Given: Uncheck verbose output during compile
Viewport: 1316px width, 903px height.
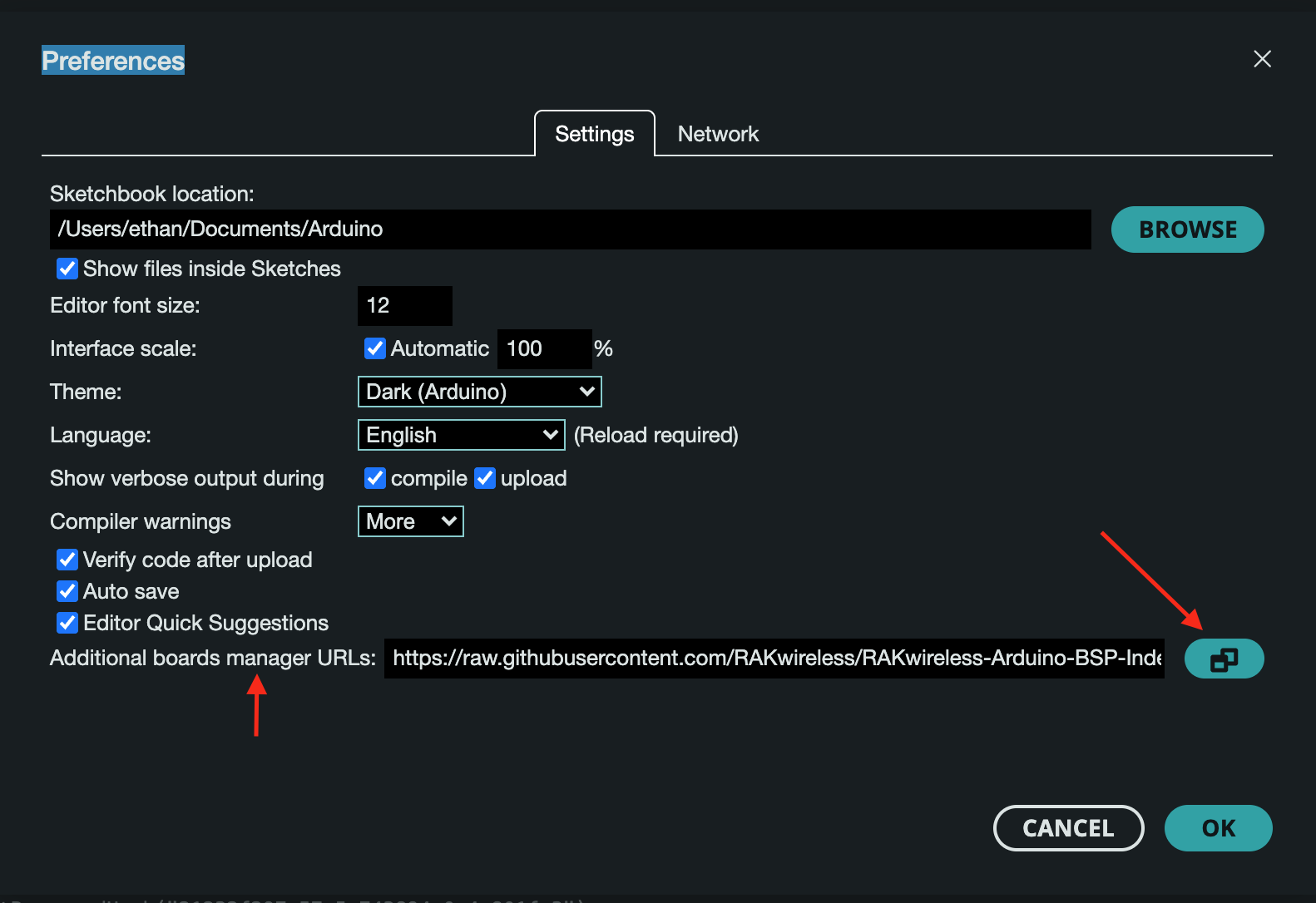Looking at the screenshot, I should point(375,478).
